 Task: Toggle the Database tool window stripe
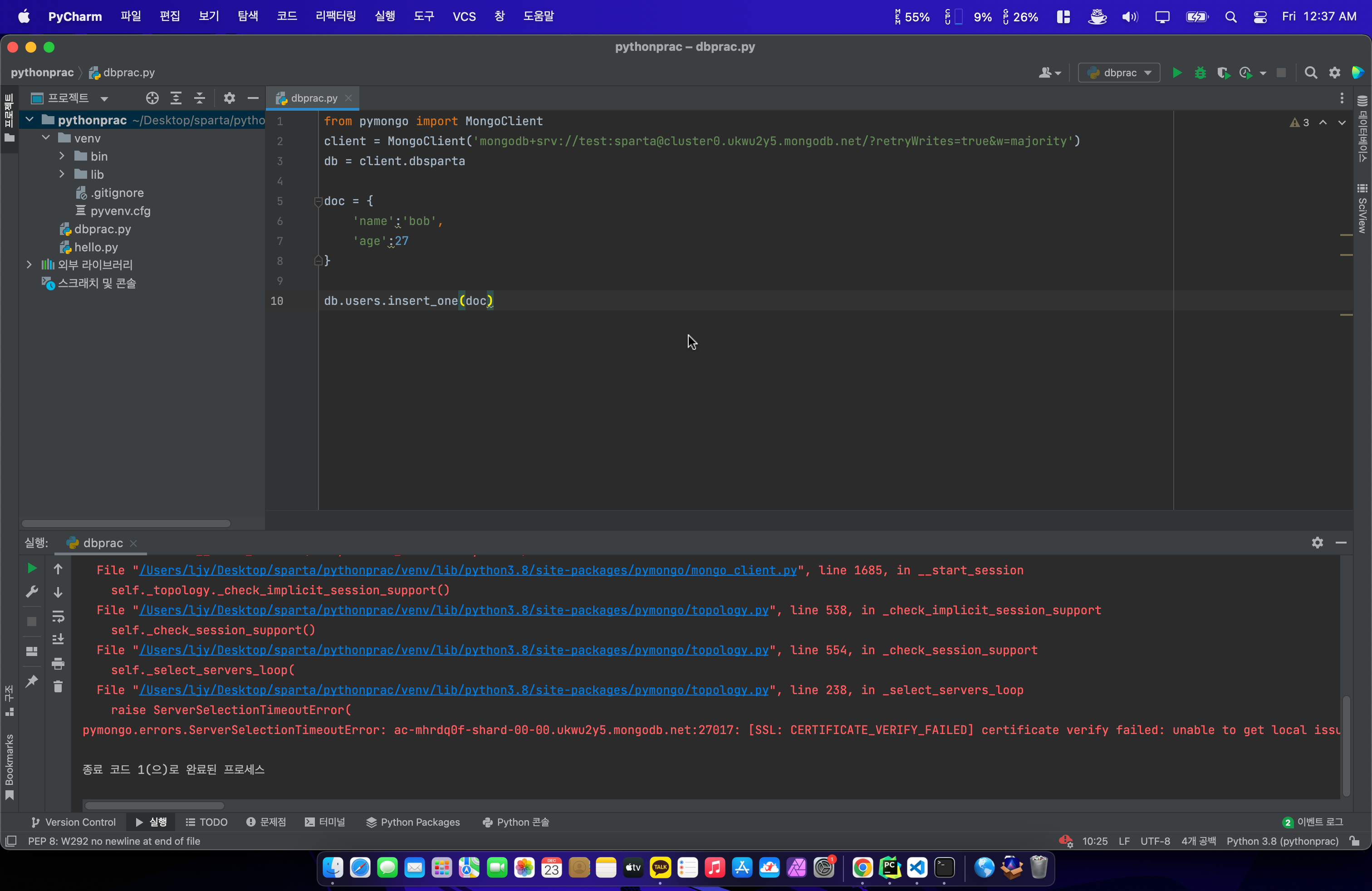[1362, 129]
